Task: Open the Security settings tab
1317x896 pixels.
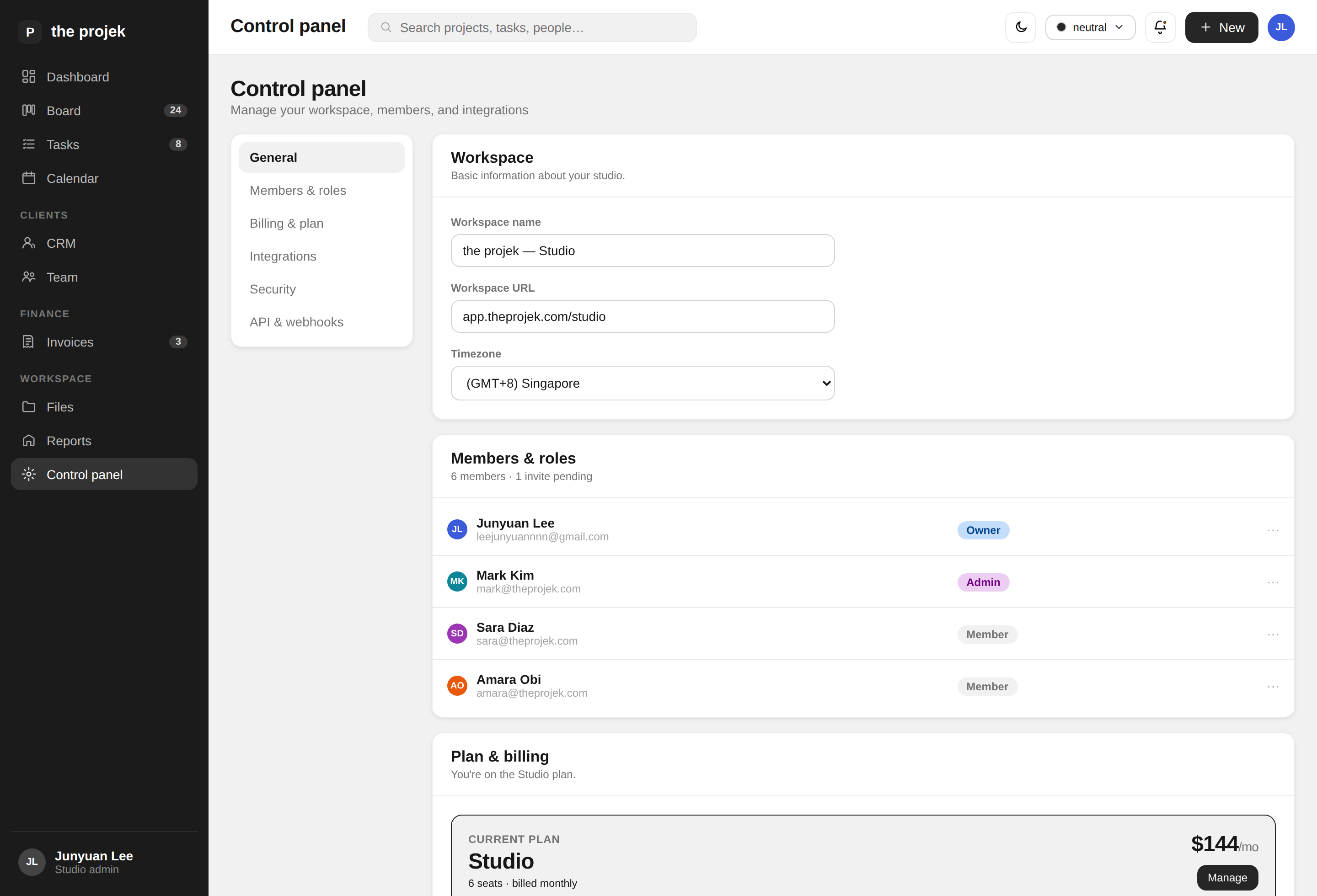Action: pos(321,289)
